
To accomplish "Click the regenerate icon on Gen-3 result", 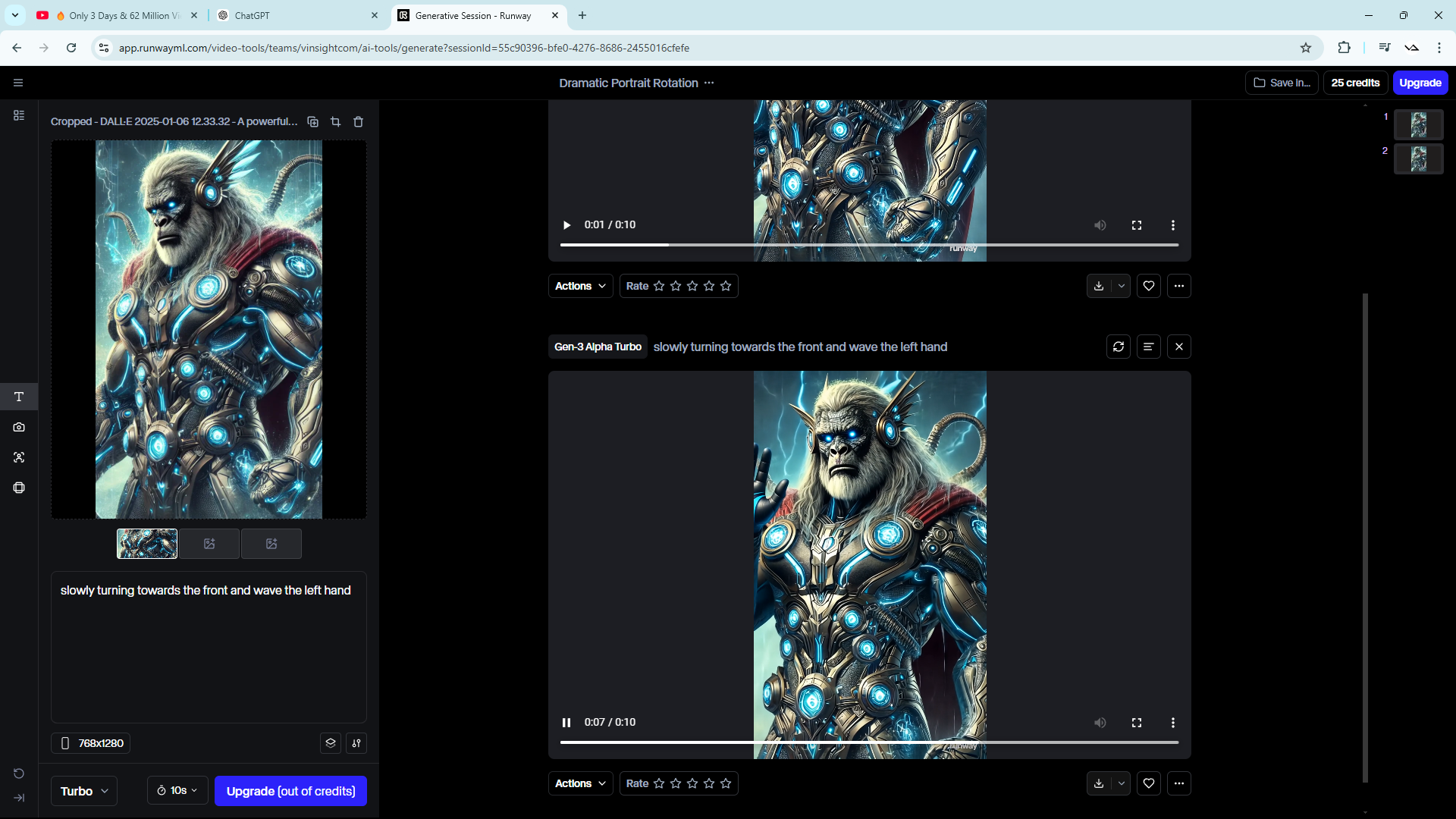I will [x=1118, y=347].
